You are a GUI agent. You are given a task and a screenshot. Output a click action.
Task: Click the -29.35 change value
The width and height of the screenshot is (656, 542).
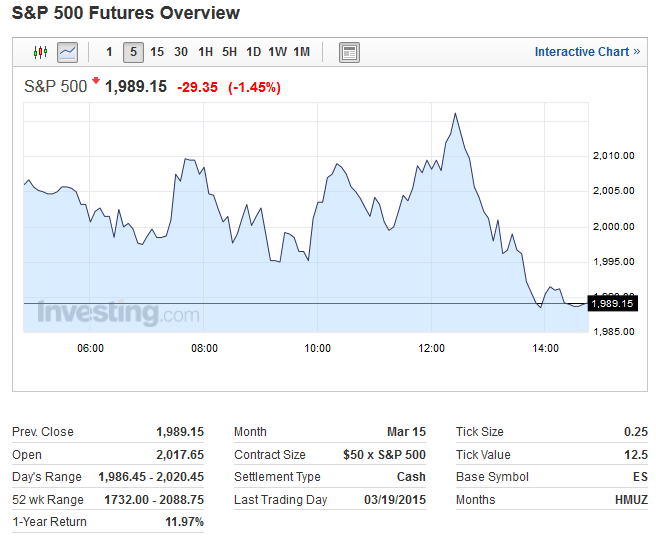tap(197, 87)
